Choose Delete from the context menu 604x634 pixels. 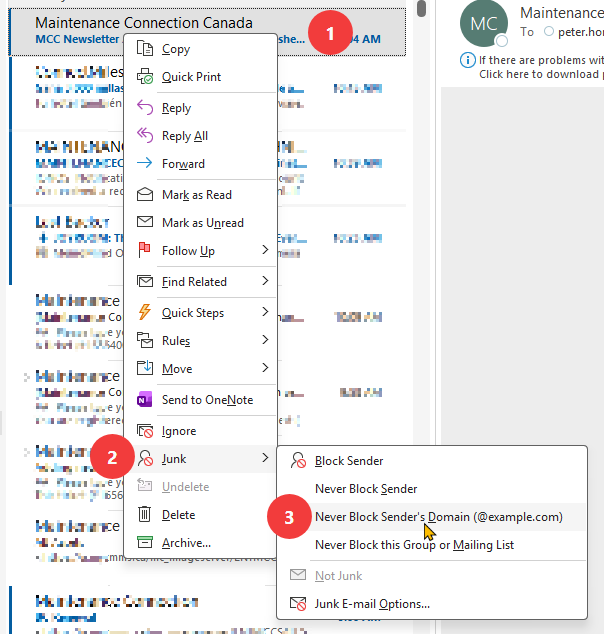201,515
